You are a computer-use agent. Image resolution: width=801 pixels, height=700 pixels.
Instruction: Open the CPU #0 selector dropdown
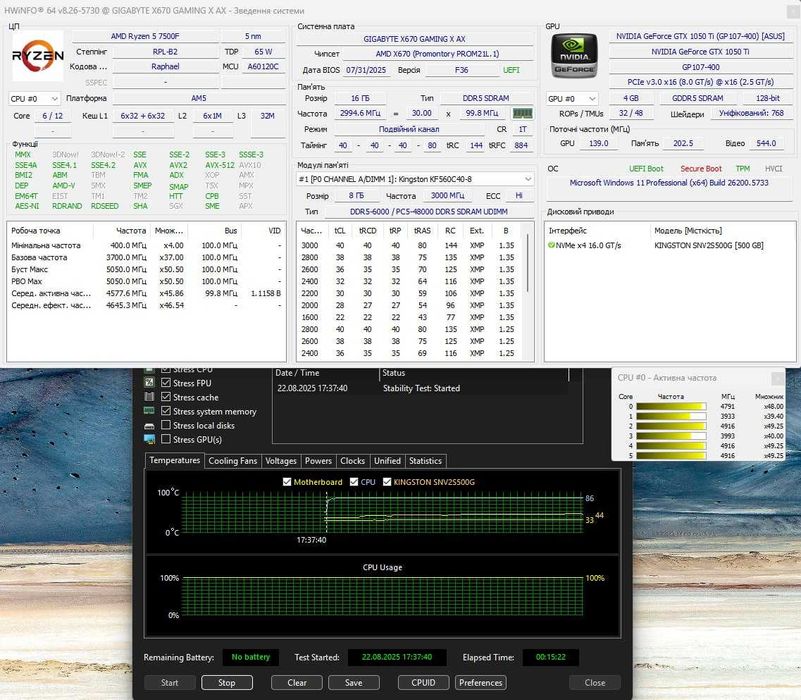[34, 99]
